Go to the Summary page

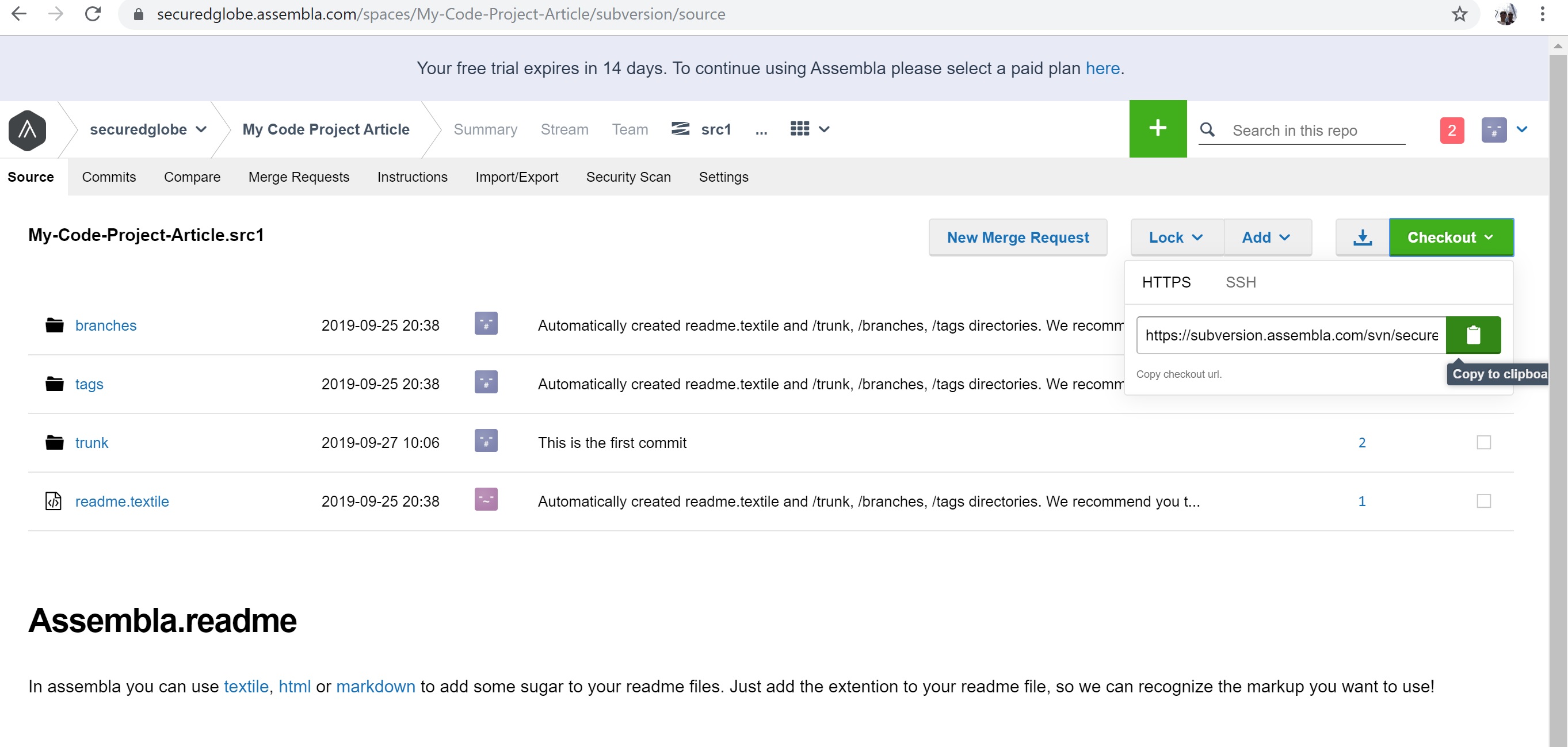[485, 129]
